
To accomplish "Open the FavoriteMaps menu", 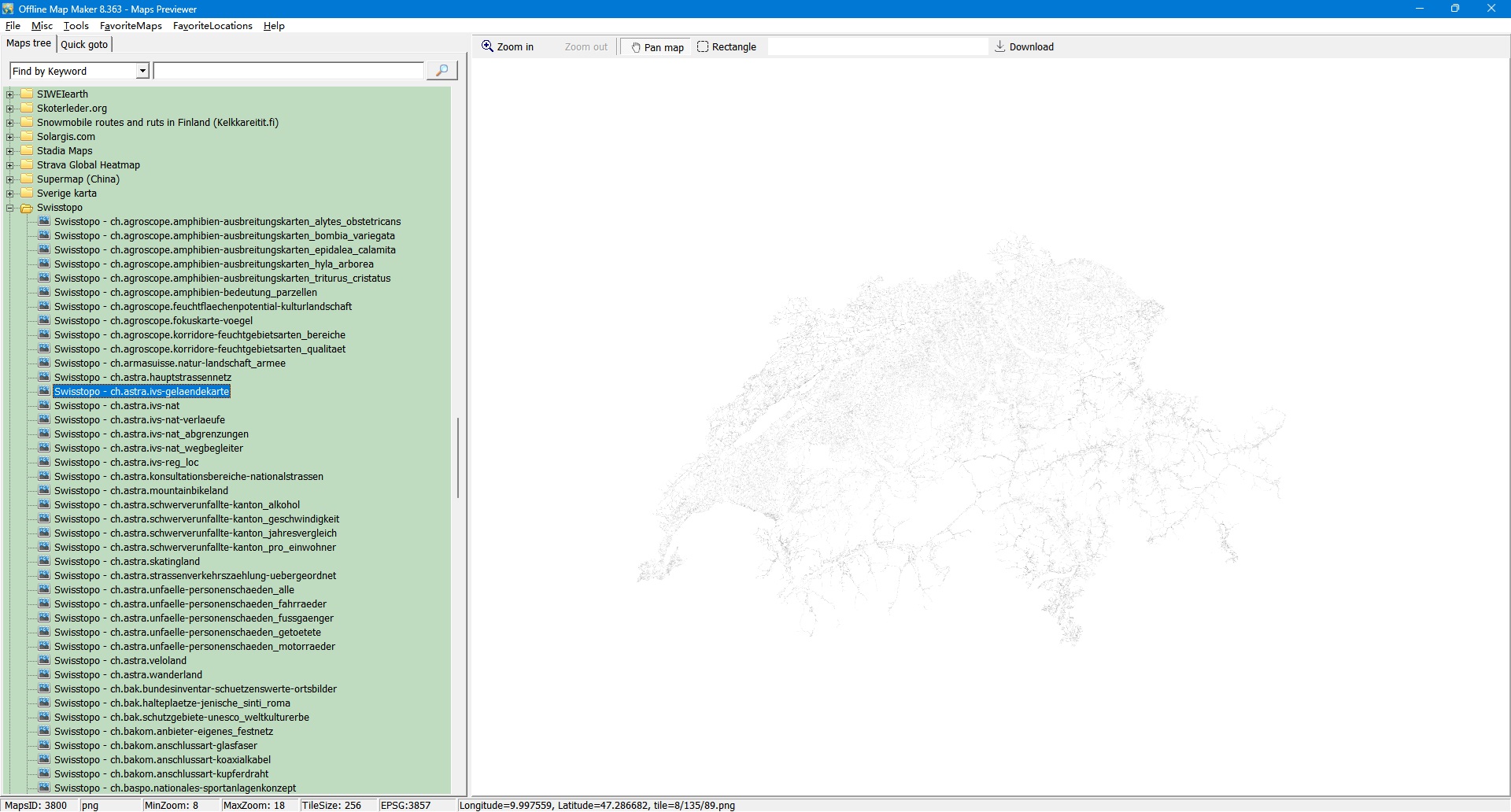I will coord(131,26).
